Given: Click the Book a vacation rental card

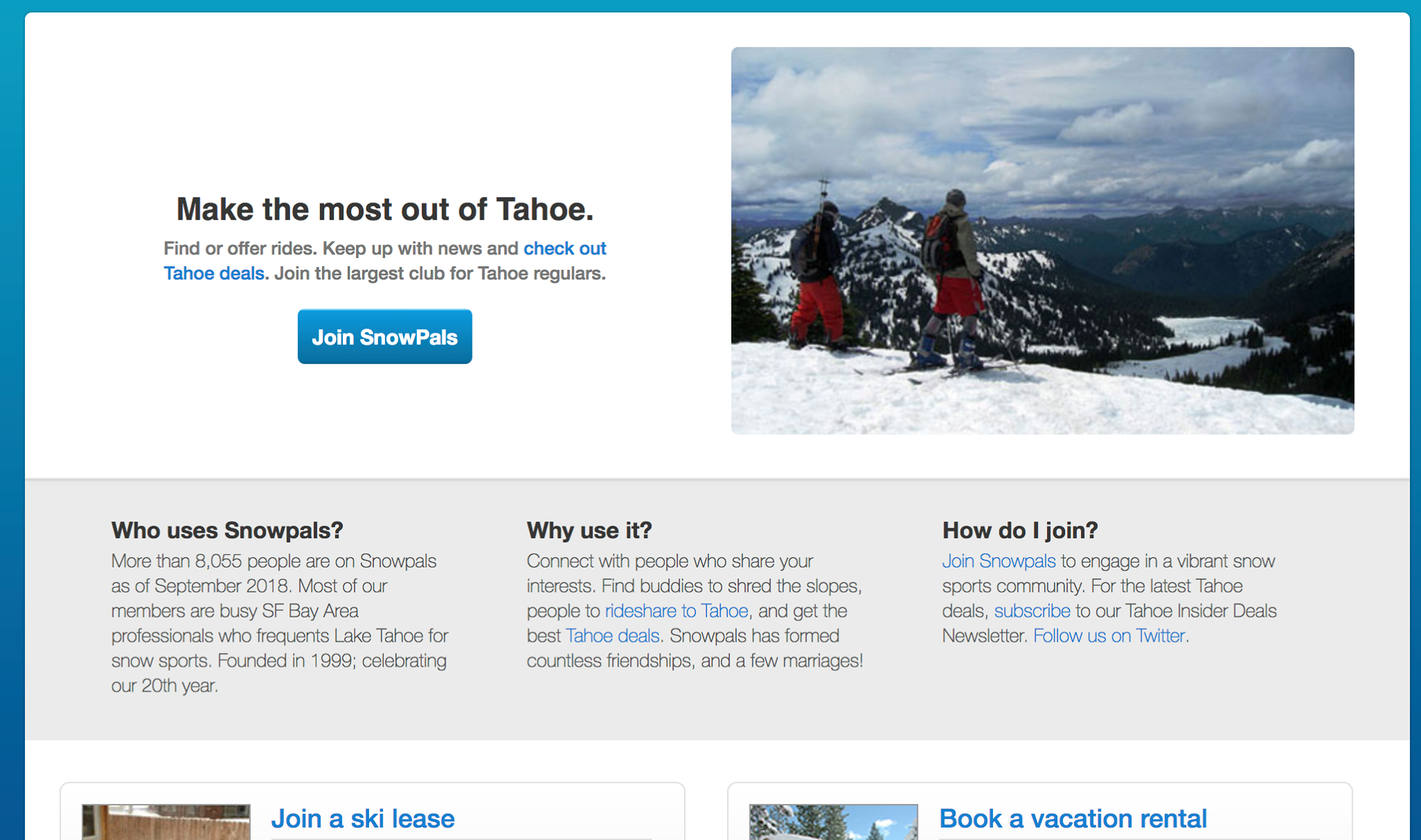Looking at the screenshot, I should pos(1039,812).
